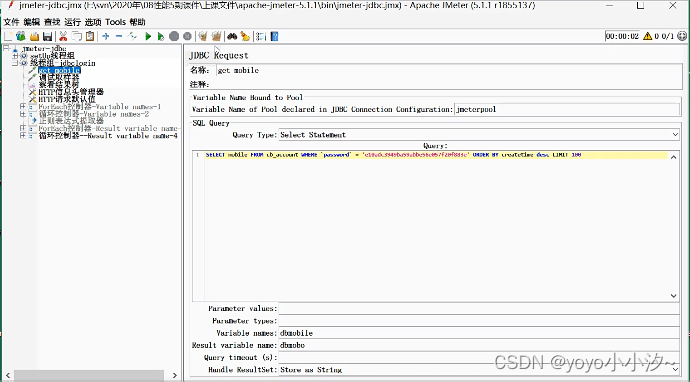This screenshot has height=382, width=690.
Task: Click inside the SQL query editor
Action: (x=436, y=227)
